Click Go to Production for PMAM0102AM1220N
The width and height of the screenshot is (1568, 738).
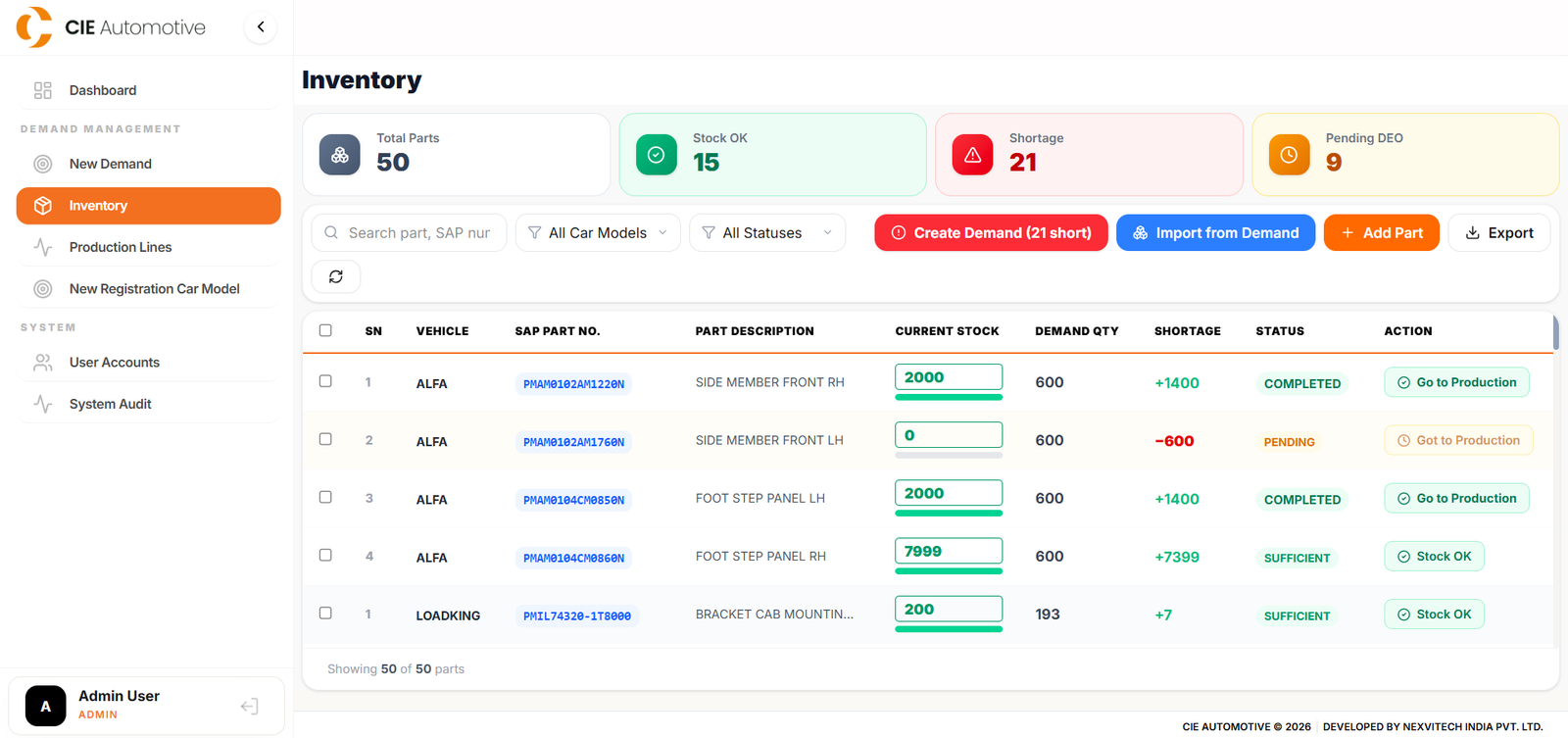(x=1456, y=382)
